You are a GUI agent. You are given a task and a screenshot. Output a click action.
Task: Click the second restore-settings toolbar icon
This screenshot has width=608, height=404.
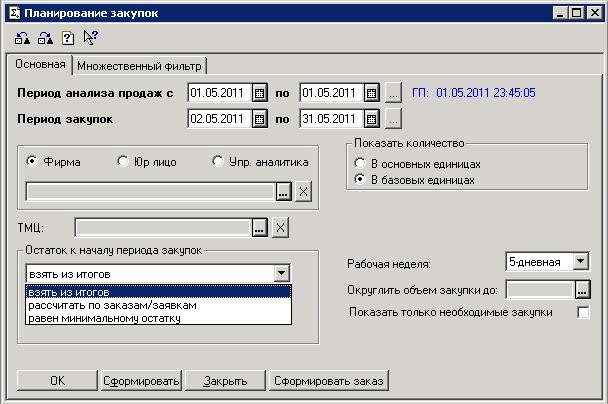(45, 38)
